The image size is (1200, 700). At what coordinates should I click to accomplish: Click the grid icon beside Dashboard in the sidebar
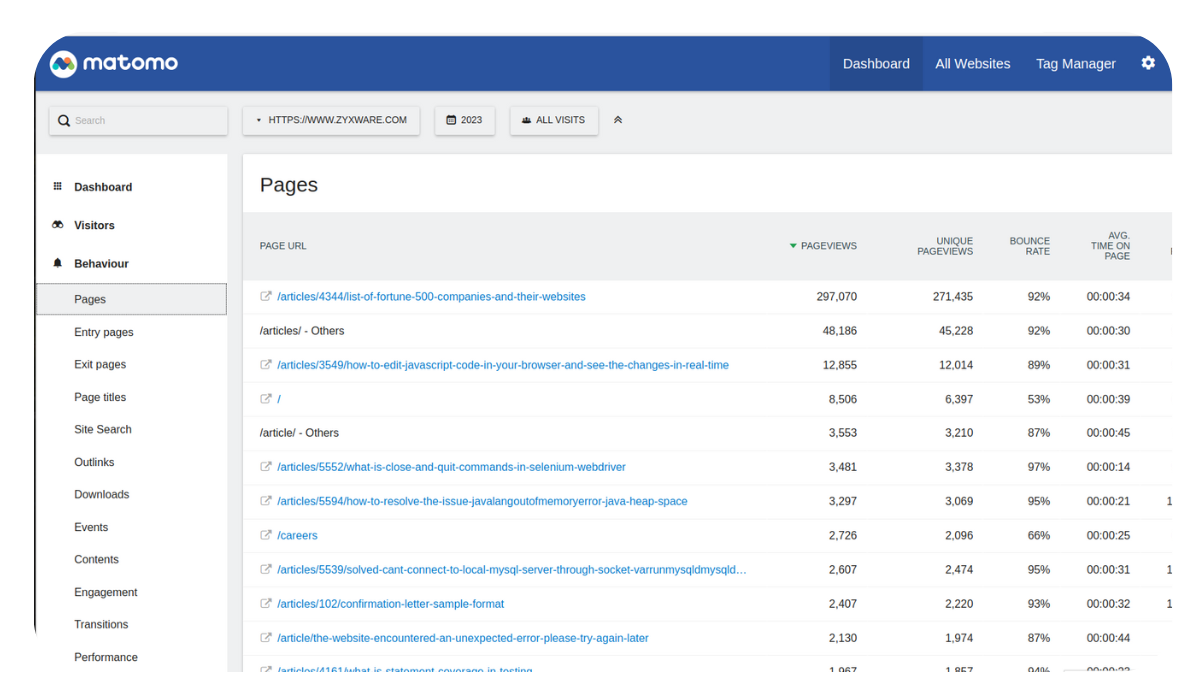coord(58,187)
